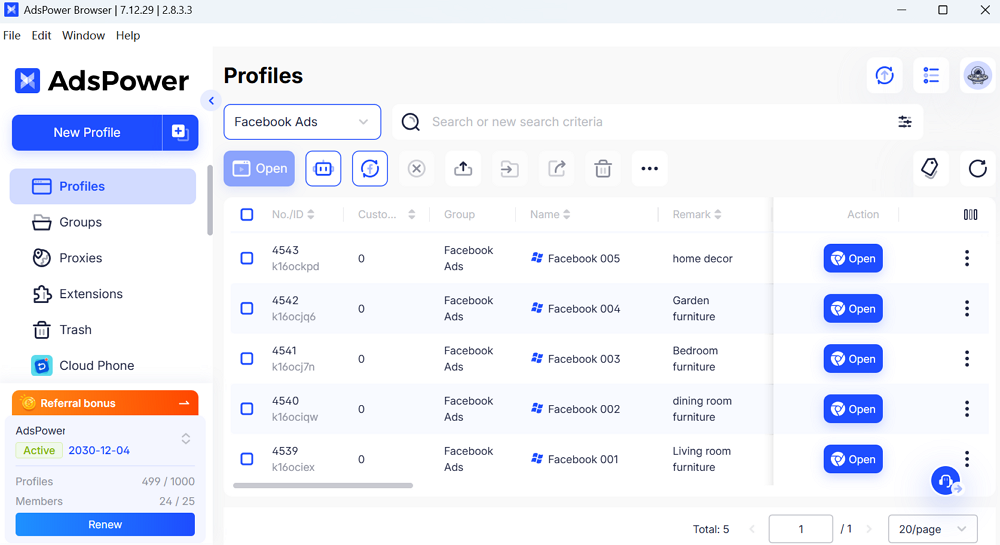Collapse the sidebar with the chevron arrow
This screenshot has width=1000, height=545.
(210, 100)
